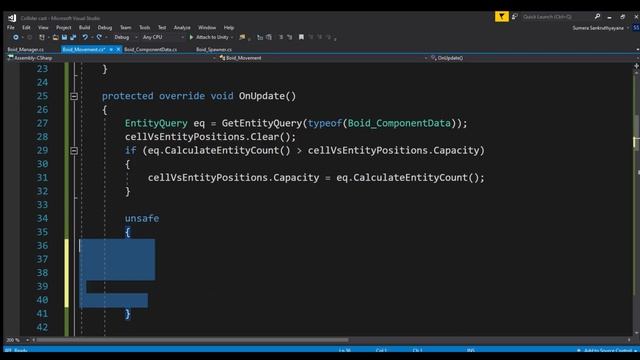Open the View menu

tap(43, 28)
